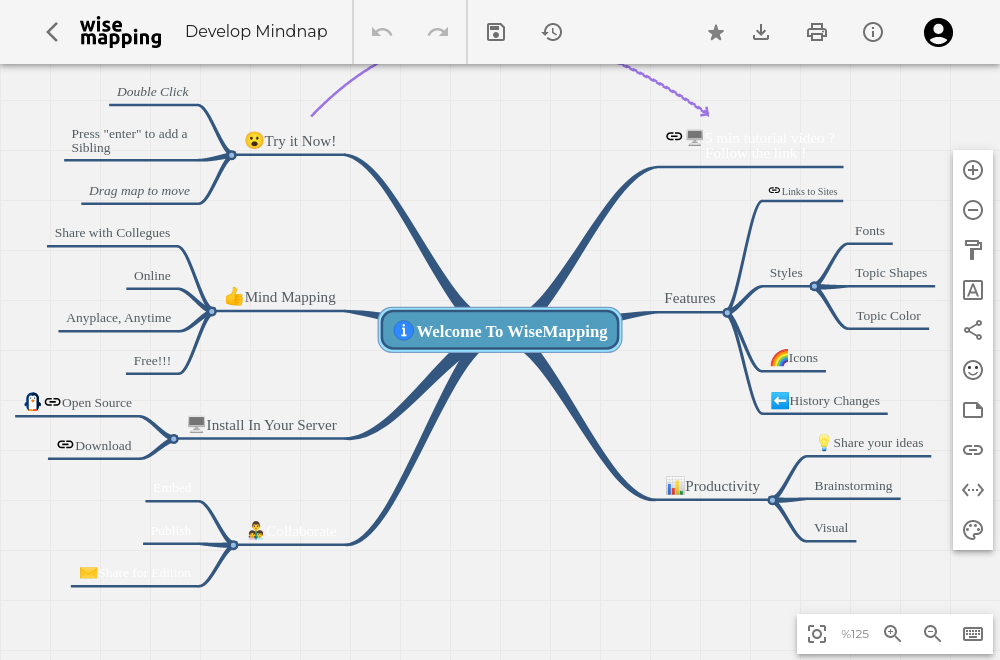Collapse the Features branch node
This screenshot has height=660, width=1000.
tap(727, 312)
